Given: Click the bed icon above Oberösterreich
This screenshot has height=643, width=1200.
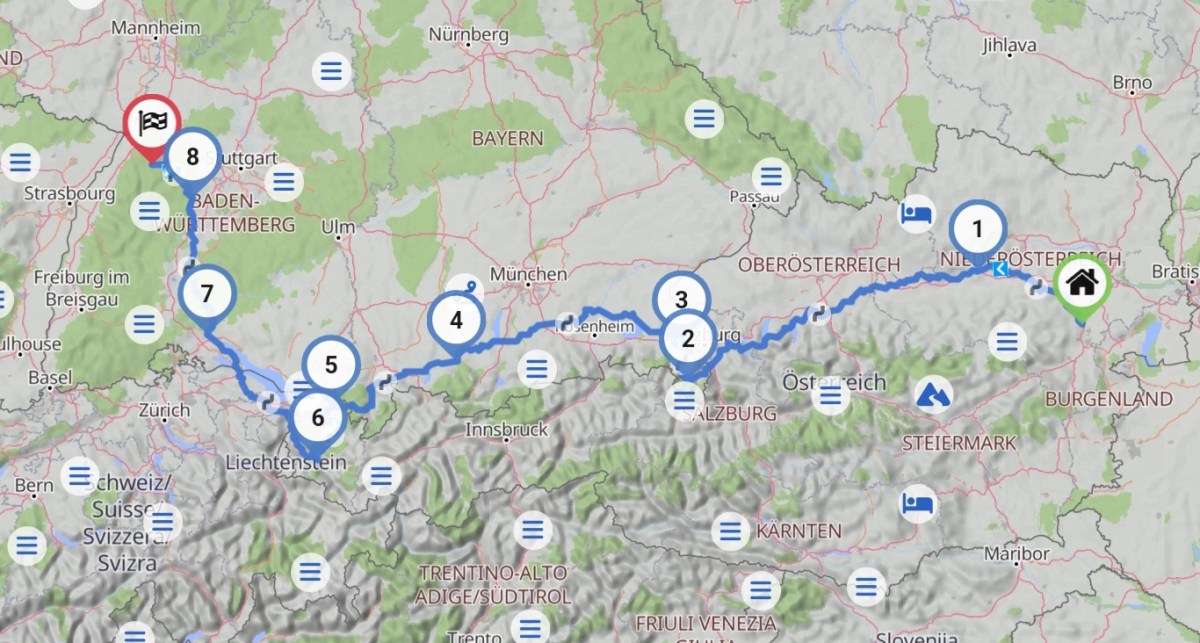Looking at the screenshot, I should (x=917, y=214).
